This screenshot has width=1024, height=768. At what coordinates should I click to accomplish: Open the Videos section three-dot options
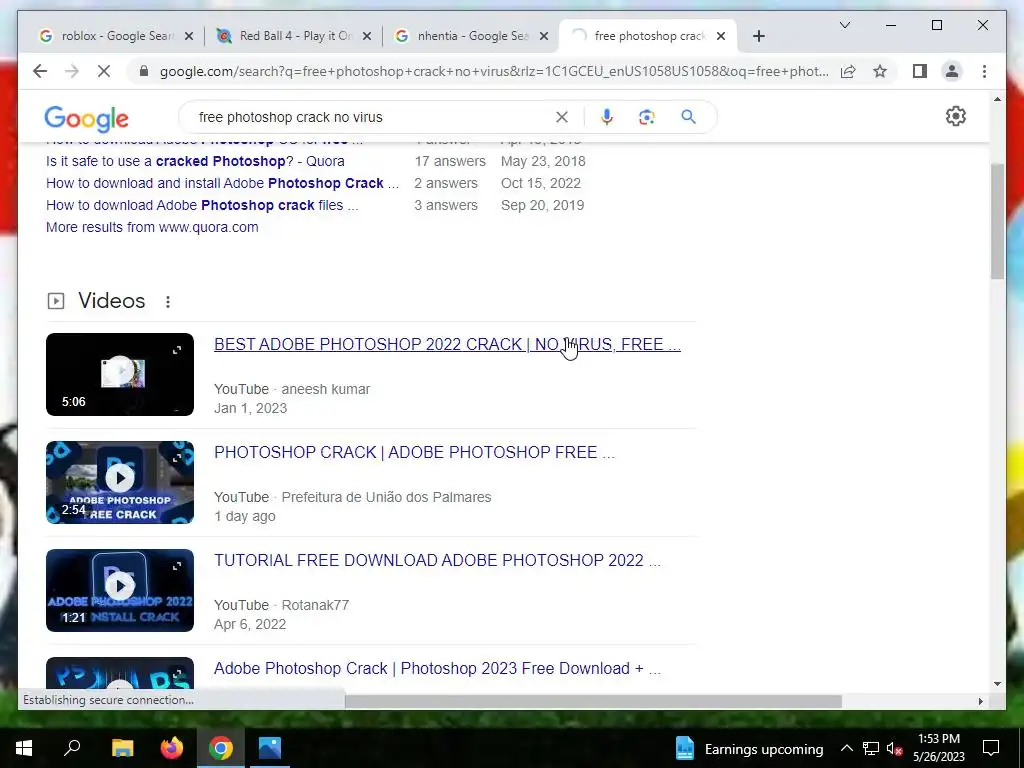(168, 302)
